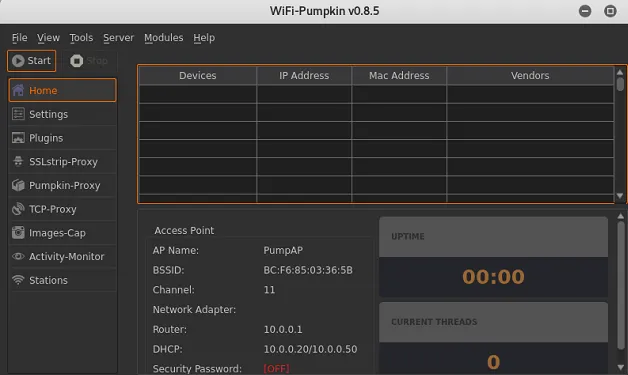The width and height of the screenshot is (628, 375).
Task: Click the Stop button icon
Action: pyautogui.click(x=76, y=60)
